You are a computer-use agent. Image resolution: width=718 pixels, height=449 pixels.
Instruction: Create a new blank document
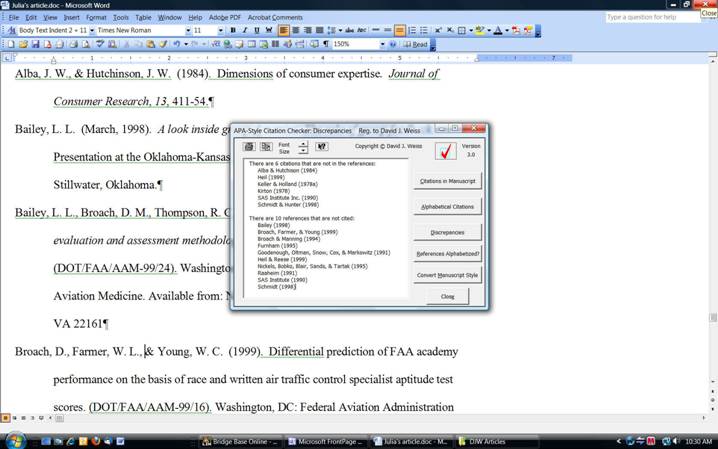[11, 44]
